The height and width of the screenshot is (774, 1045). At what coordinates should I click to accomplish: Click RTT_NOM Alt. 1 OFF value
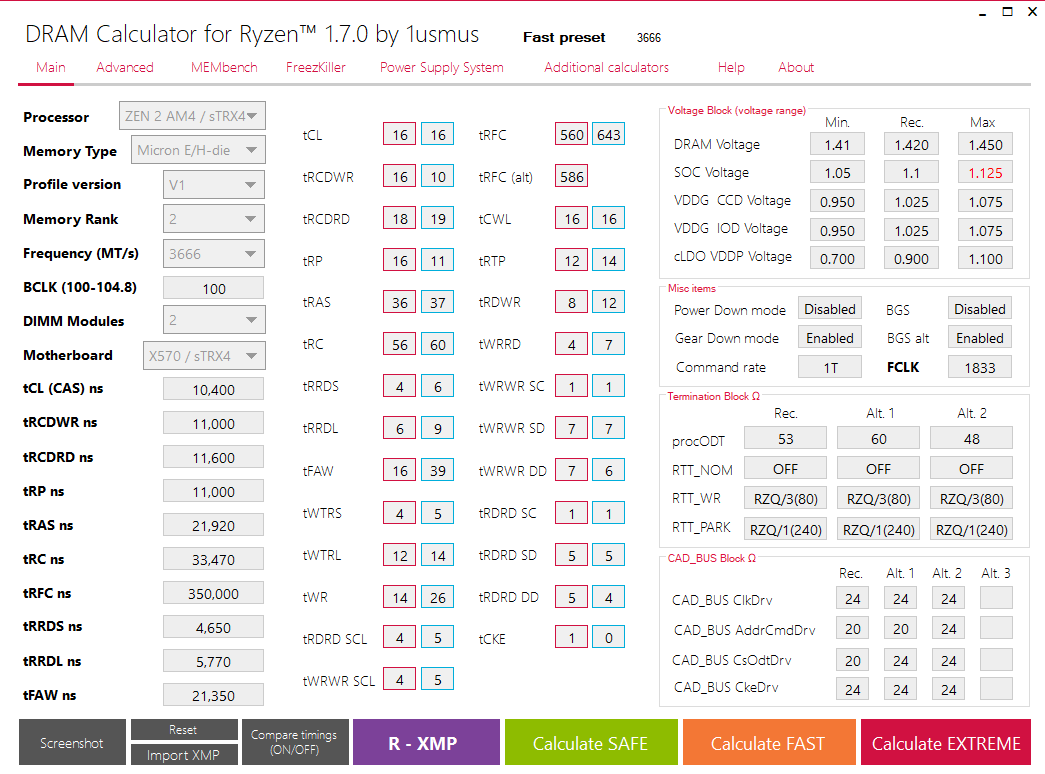[x=878, y=469]
